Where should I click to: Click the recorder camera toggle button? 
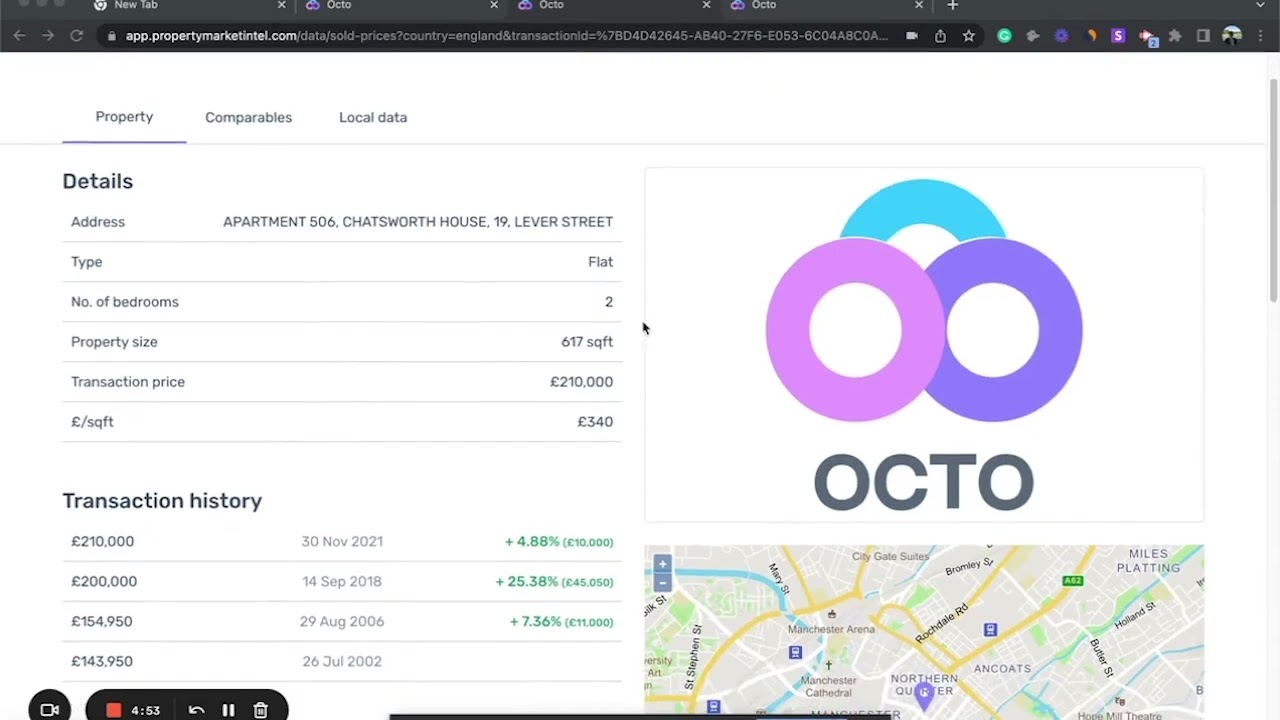(x=49, y=710)
